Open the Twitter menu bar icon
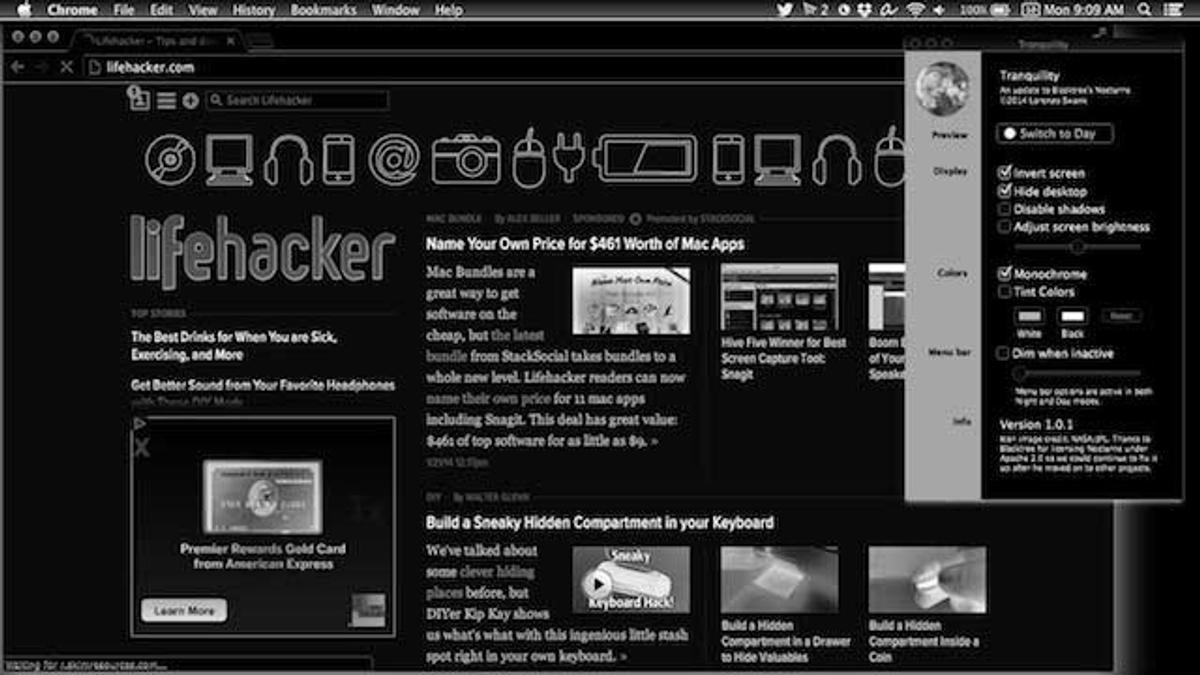Image resolution: width=1200 pixels, height=675 pixels. coord(786,10)
